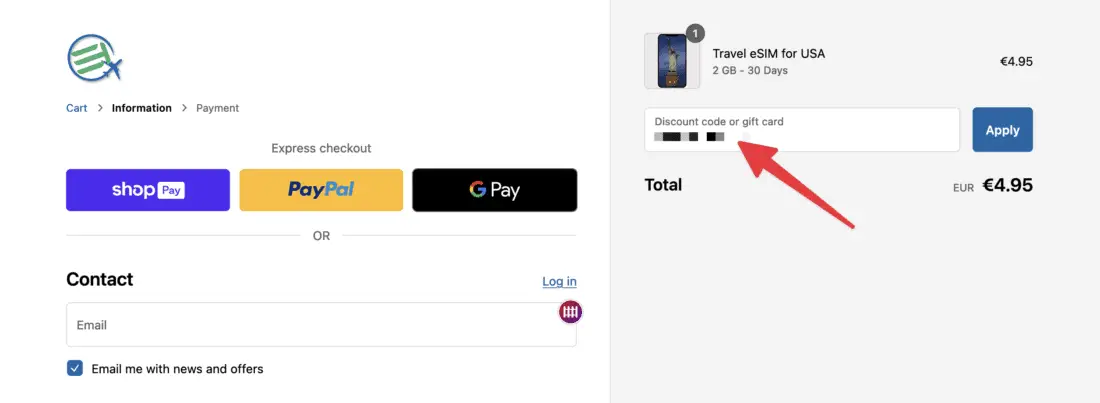This screenshot has width=1100, height=403.
Task: Uncheck Email me with news and offers
Action: click(x=75, y=369)
